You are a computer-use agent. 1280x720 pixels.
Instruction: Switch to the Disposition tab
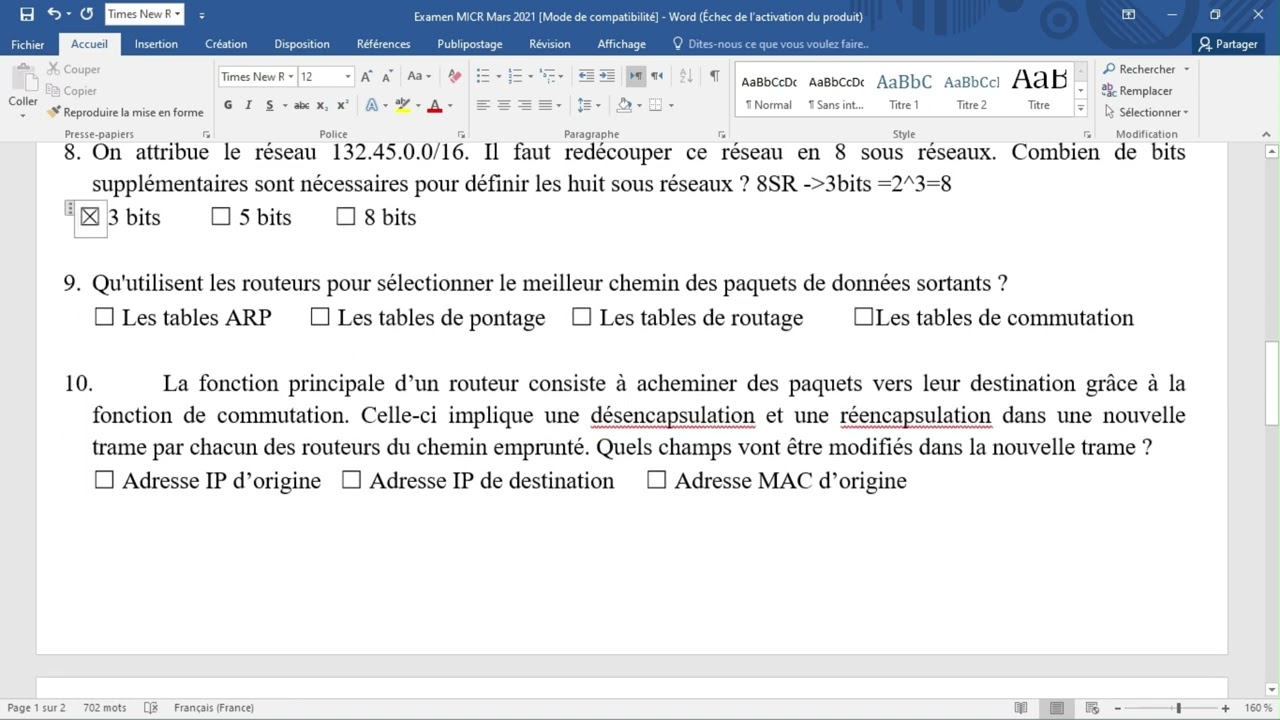point(302,44)
